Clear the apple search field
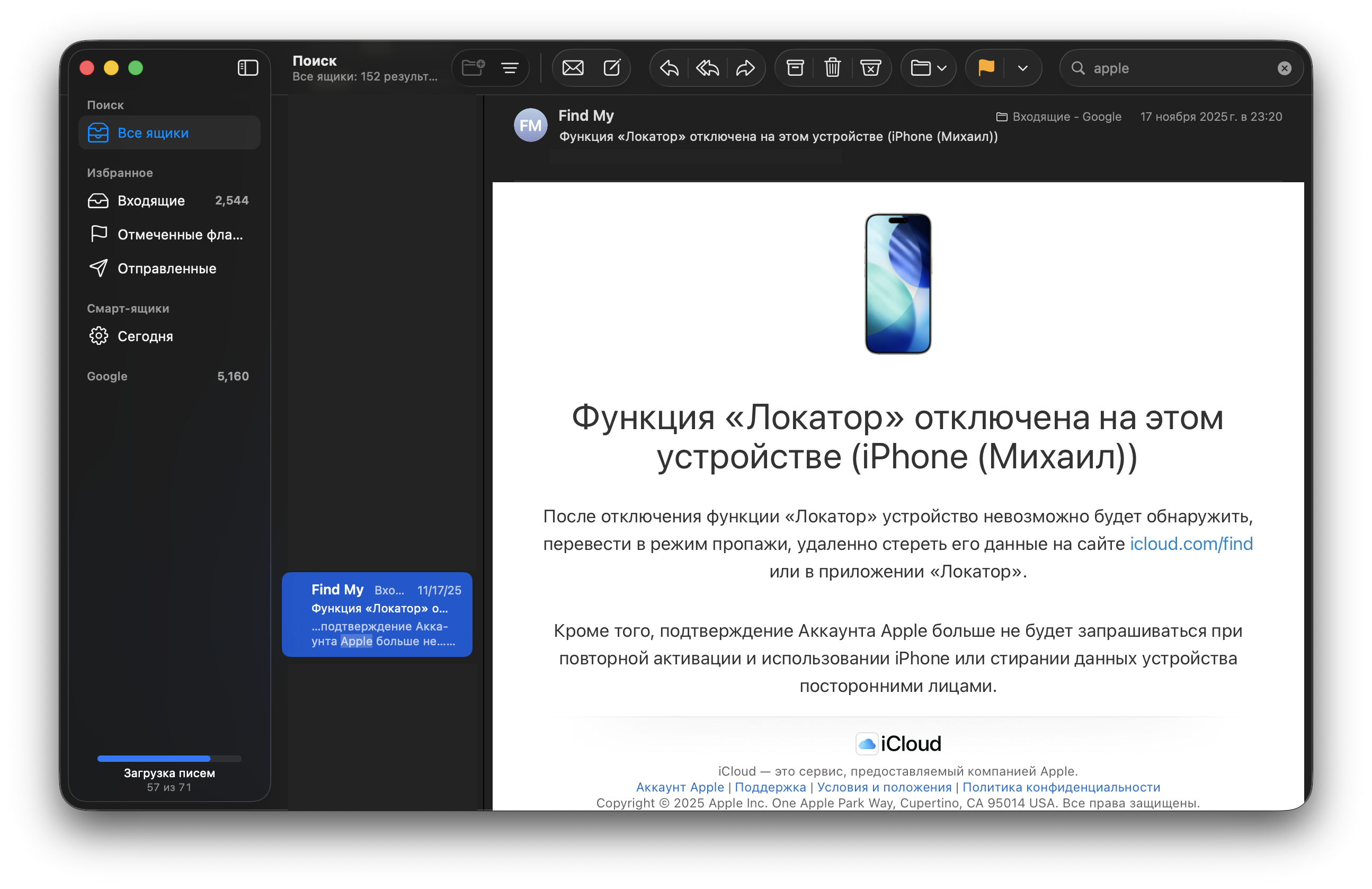 click(1285, 68)
